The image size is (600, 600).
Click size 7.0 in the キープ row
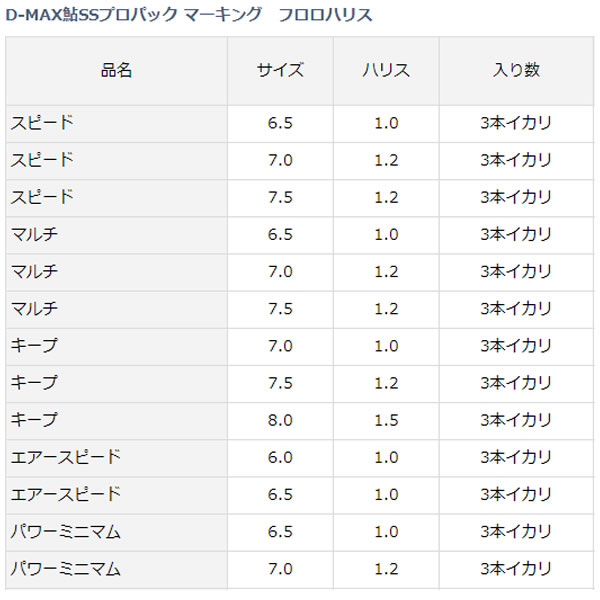click(280, 346)
